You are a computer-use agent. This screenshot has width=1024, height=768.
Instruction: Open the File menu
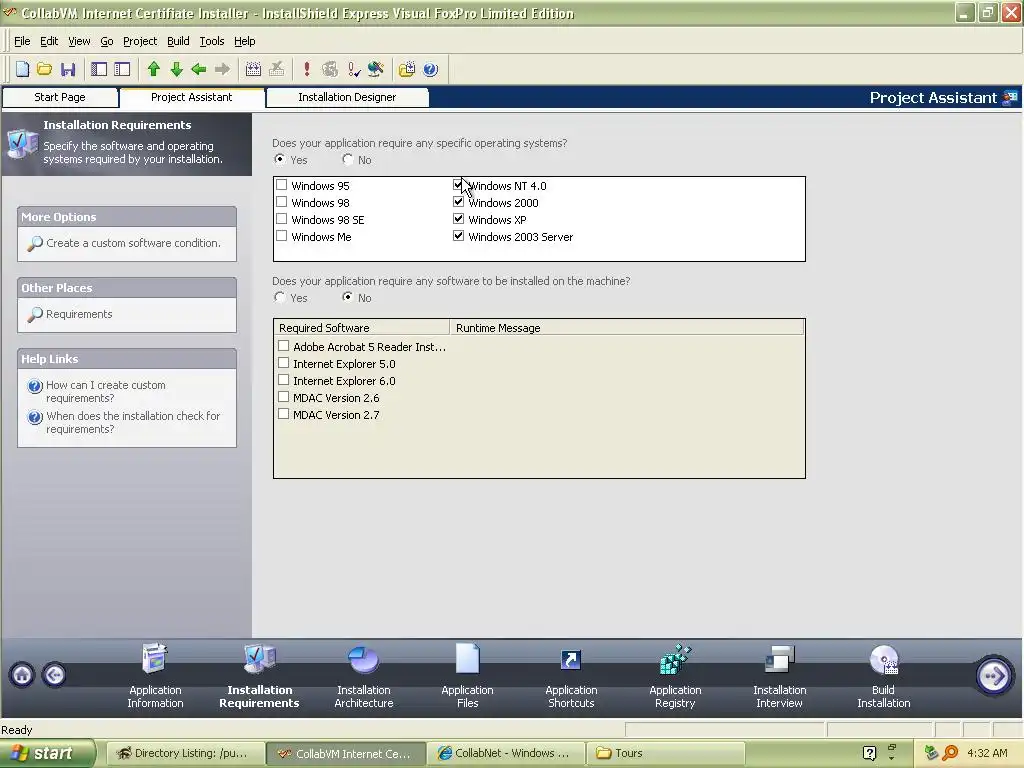click(x=22, y=41)
